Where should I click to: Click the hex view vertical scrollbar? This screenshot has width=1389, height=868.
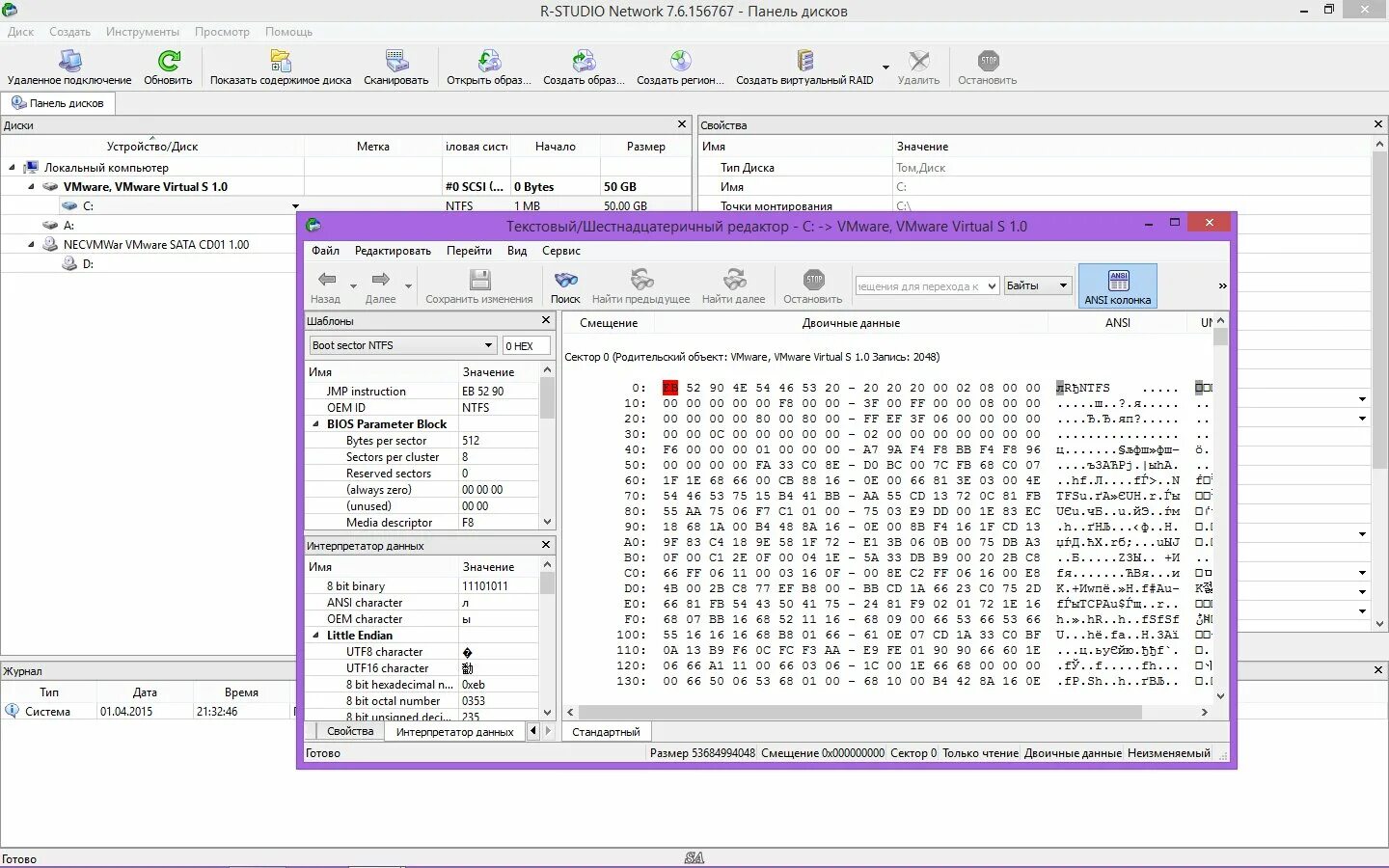tap(1220, 506)
